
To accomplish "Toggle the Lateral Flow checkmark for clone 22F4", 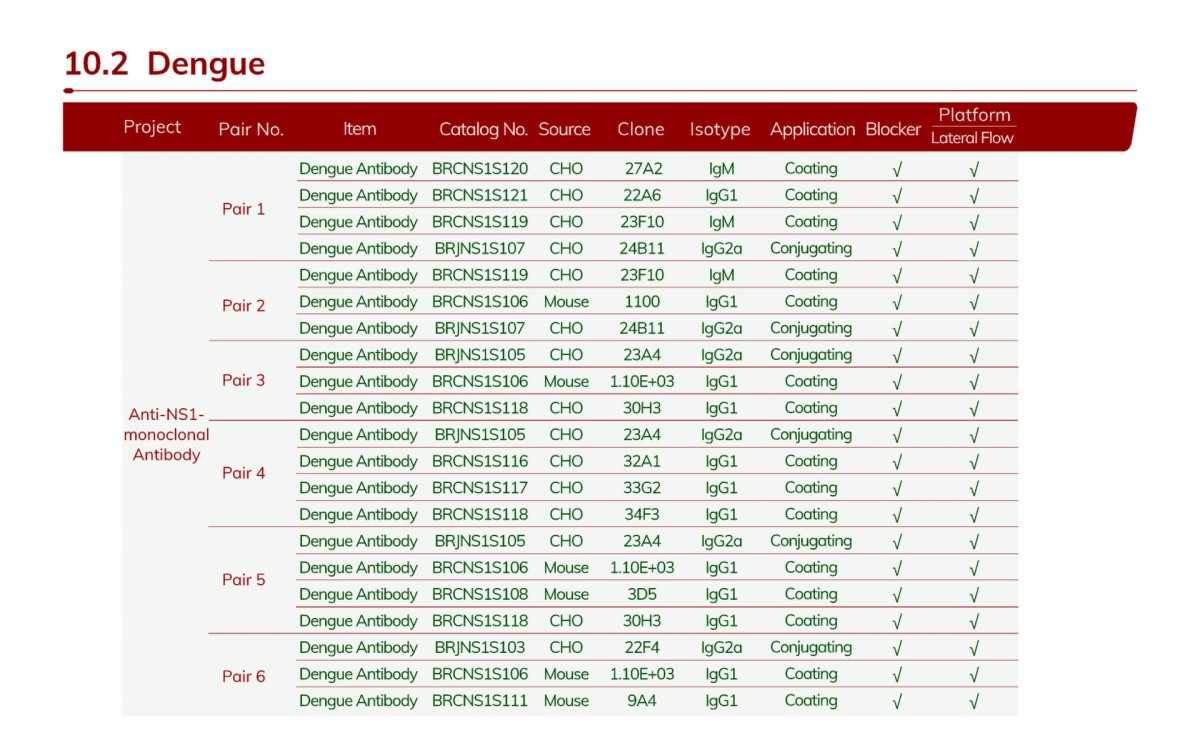I will pyautogui.click(x=973, y=647).
